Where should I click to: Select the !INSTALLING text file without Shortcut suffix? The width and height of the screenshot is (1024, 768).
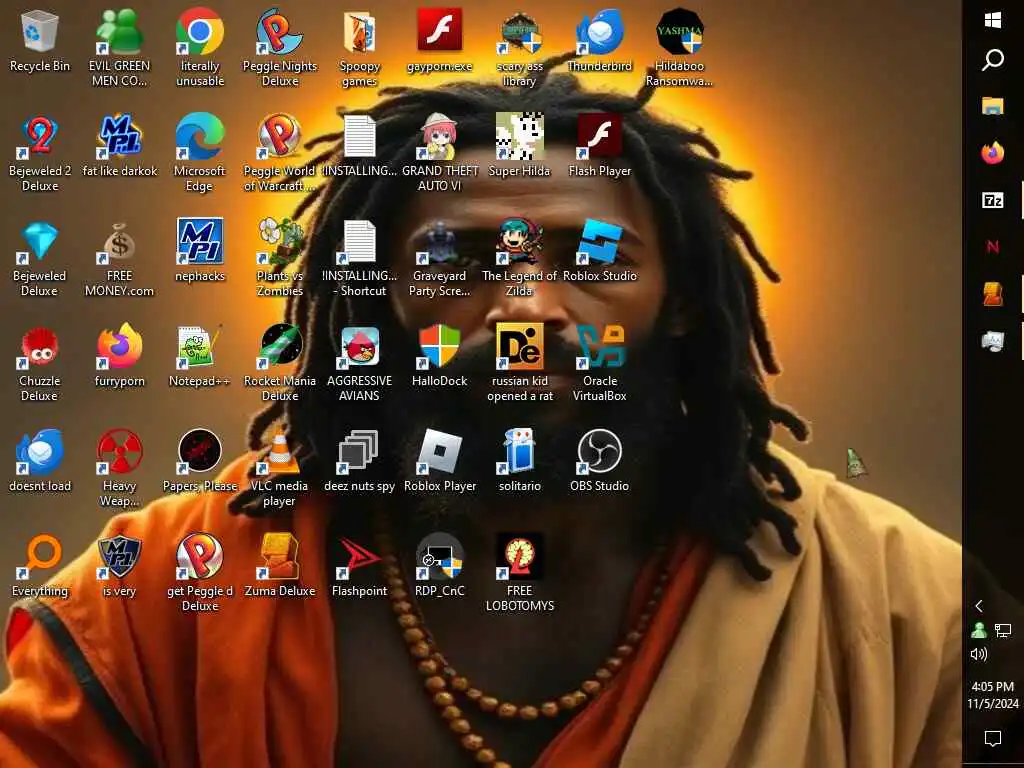pyautogui.click(x=360, y=136)
